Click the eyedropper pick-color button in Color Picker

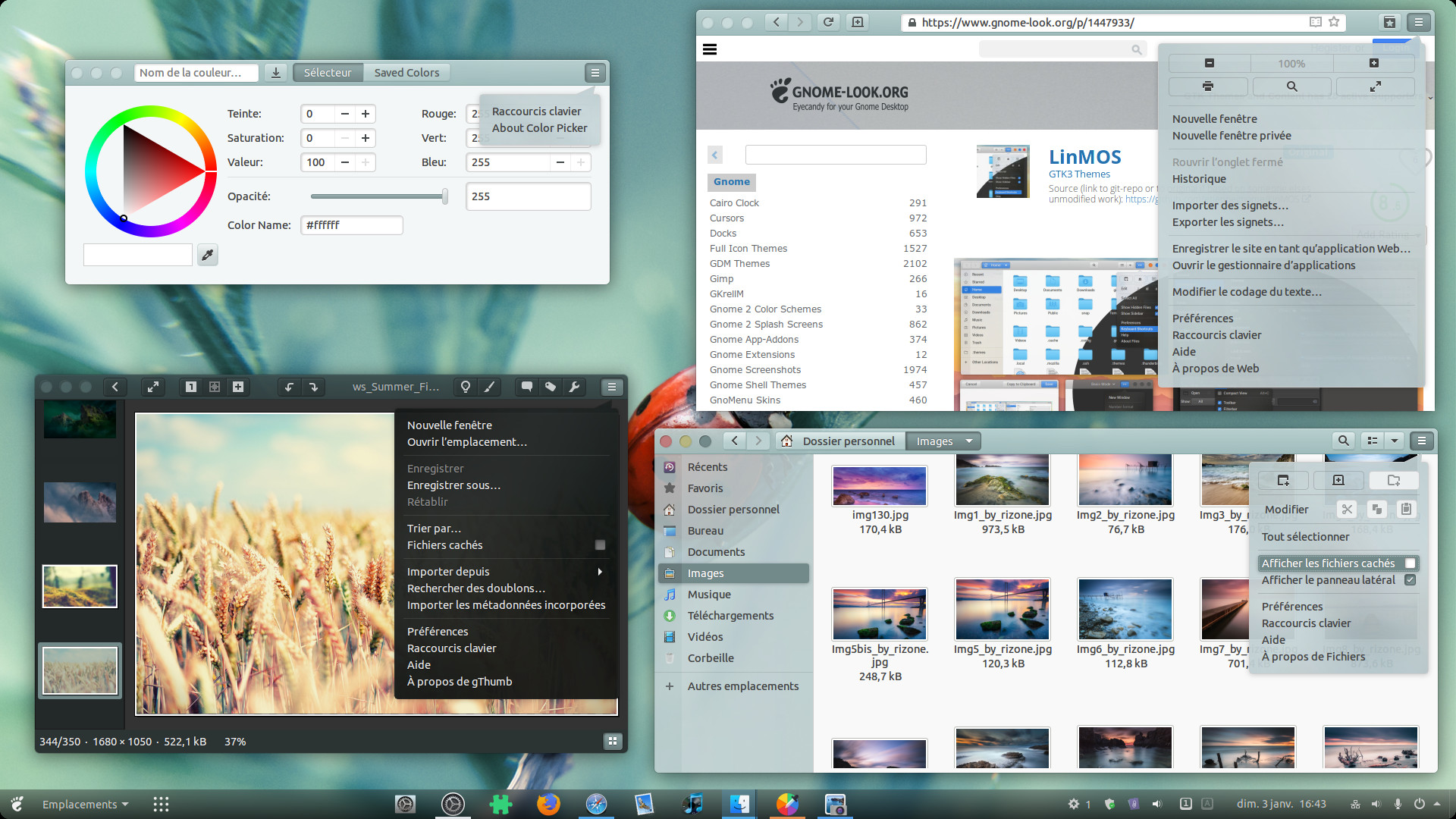207,255
